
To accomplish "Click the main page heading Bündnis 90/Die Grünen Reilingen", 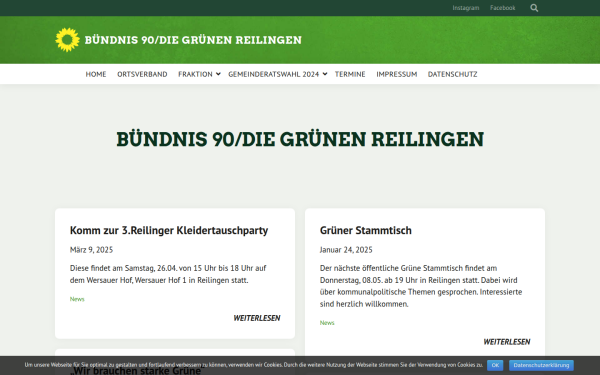I will click(300, 139).
